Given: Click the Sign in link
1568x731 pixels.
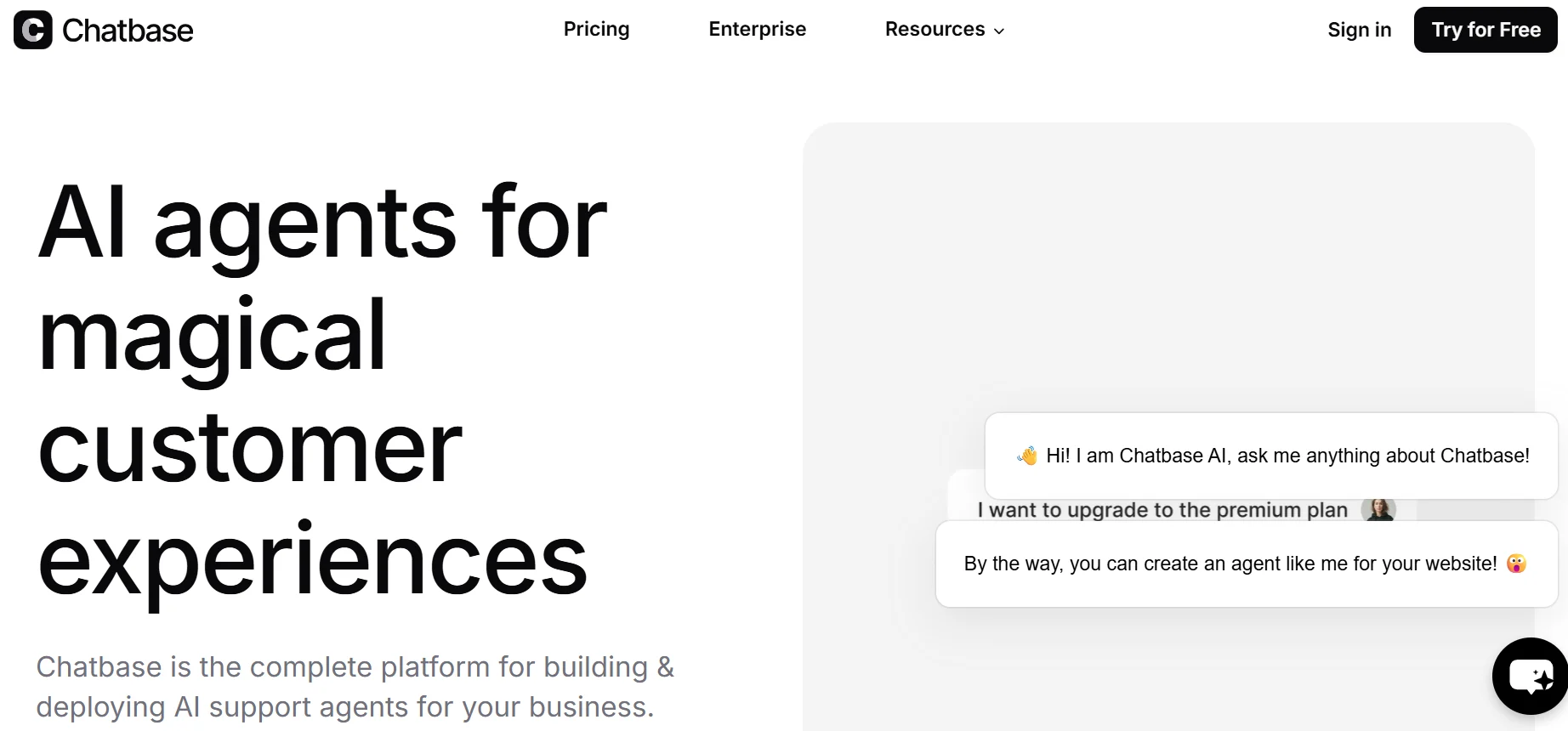Looking at the screenshot, I should (x=1359, y=29).
